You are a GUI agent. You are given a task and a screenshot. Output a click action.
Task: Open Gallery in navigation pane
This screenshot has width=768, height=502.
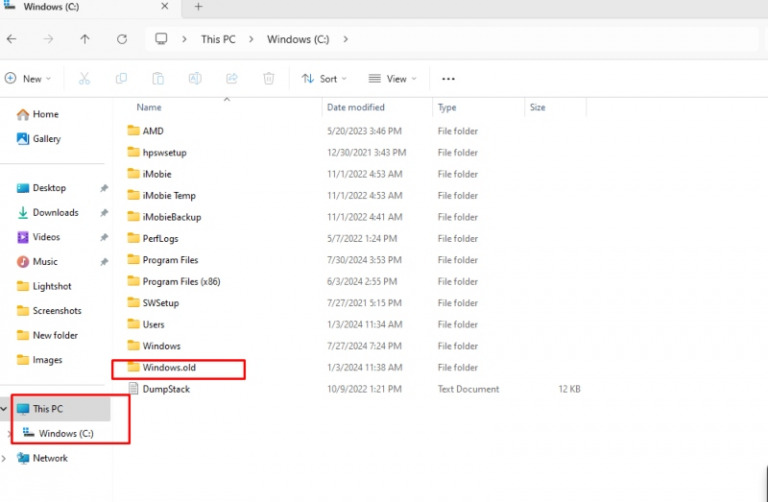point(46,139)
